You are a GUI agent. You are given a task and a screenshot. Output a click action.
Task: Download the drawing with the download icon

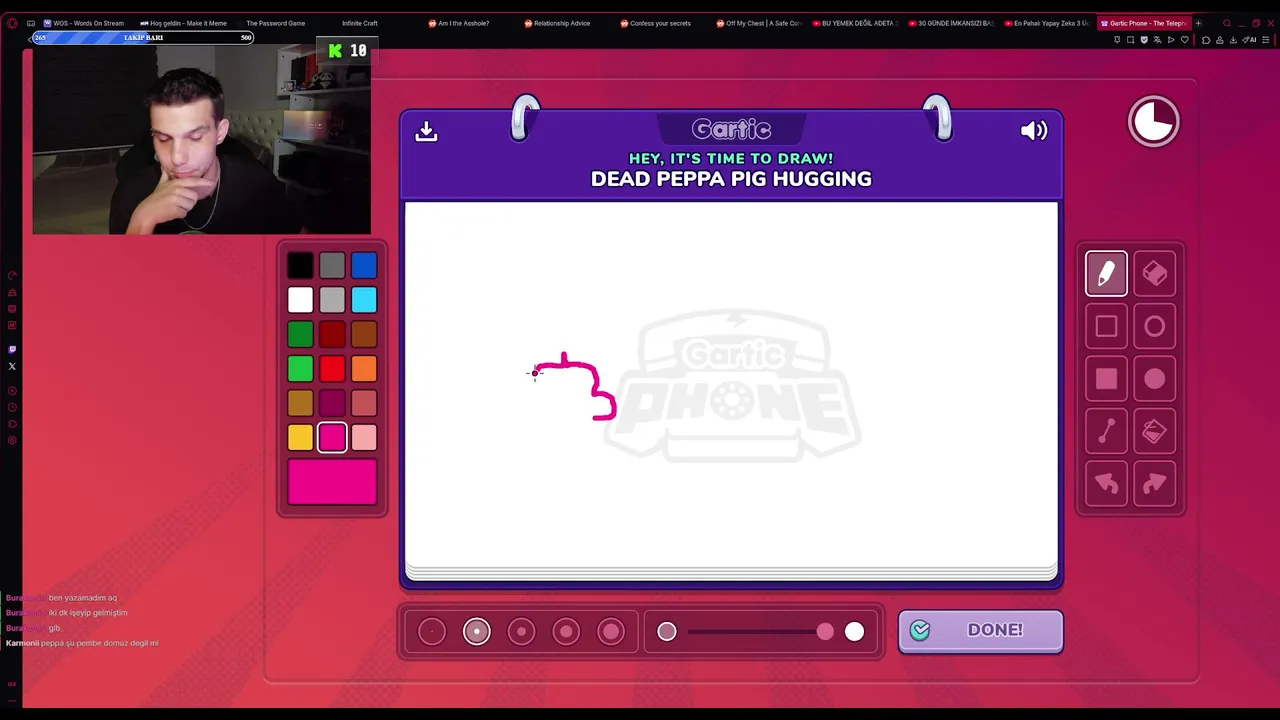427,131
